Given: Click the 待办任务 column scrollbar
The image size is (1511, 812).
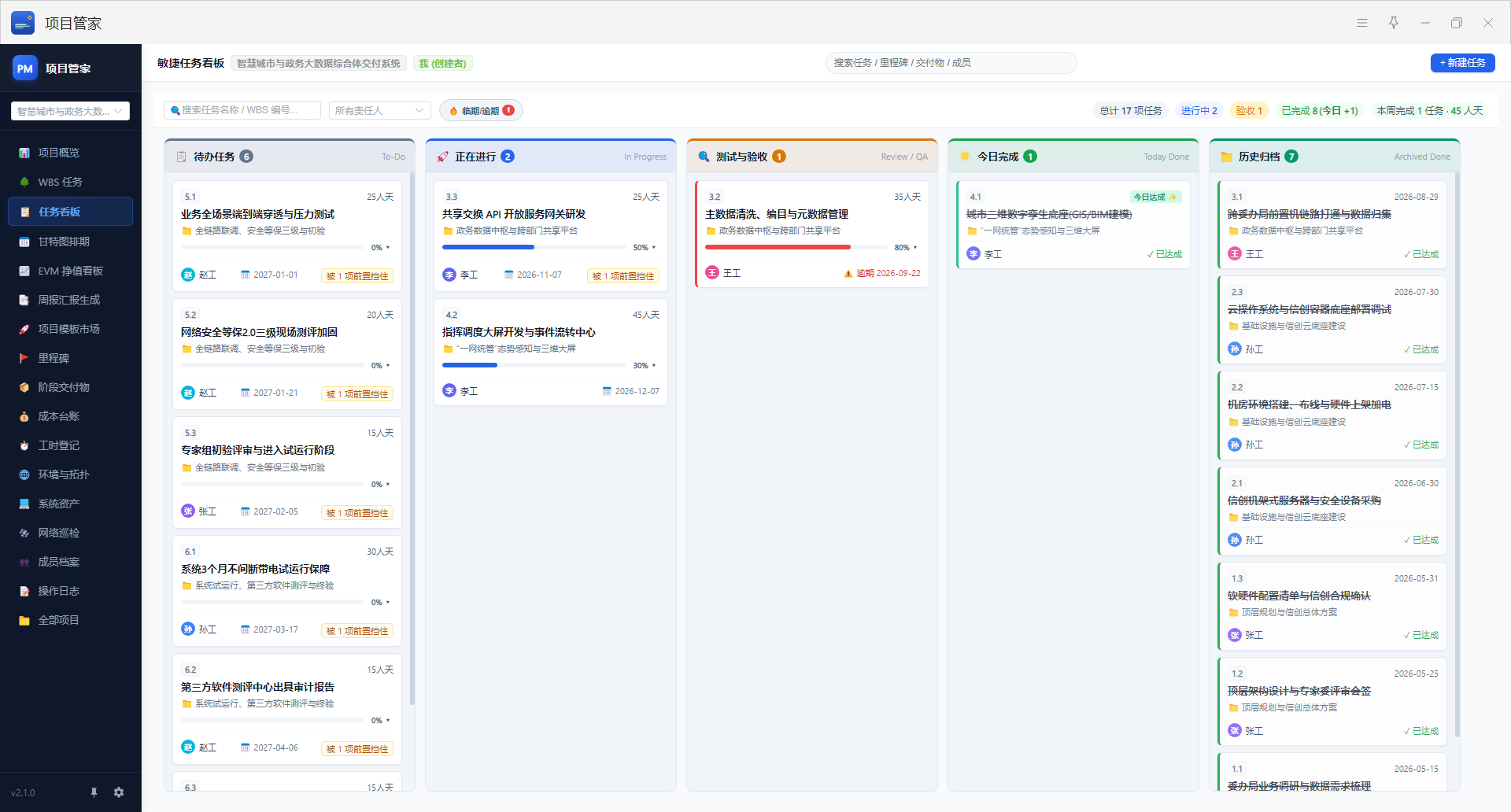Looking at the screenshot, I should click(x=412, y=438).
